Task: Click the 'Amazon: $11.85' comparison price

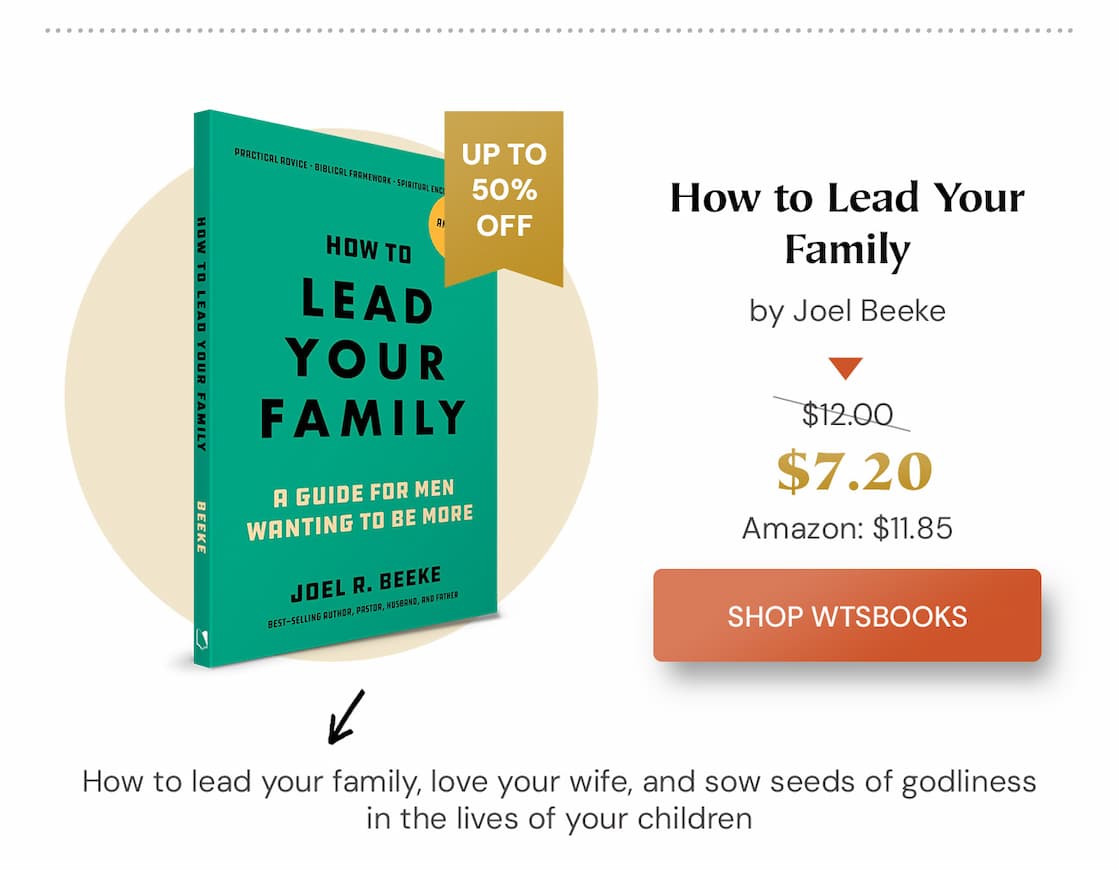Action: 847,527
